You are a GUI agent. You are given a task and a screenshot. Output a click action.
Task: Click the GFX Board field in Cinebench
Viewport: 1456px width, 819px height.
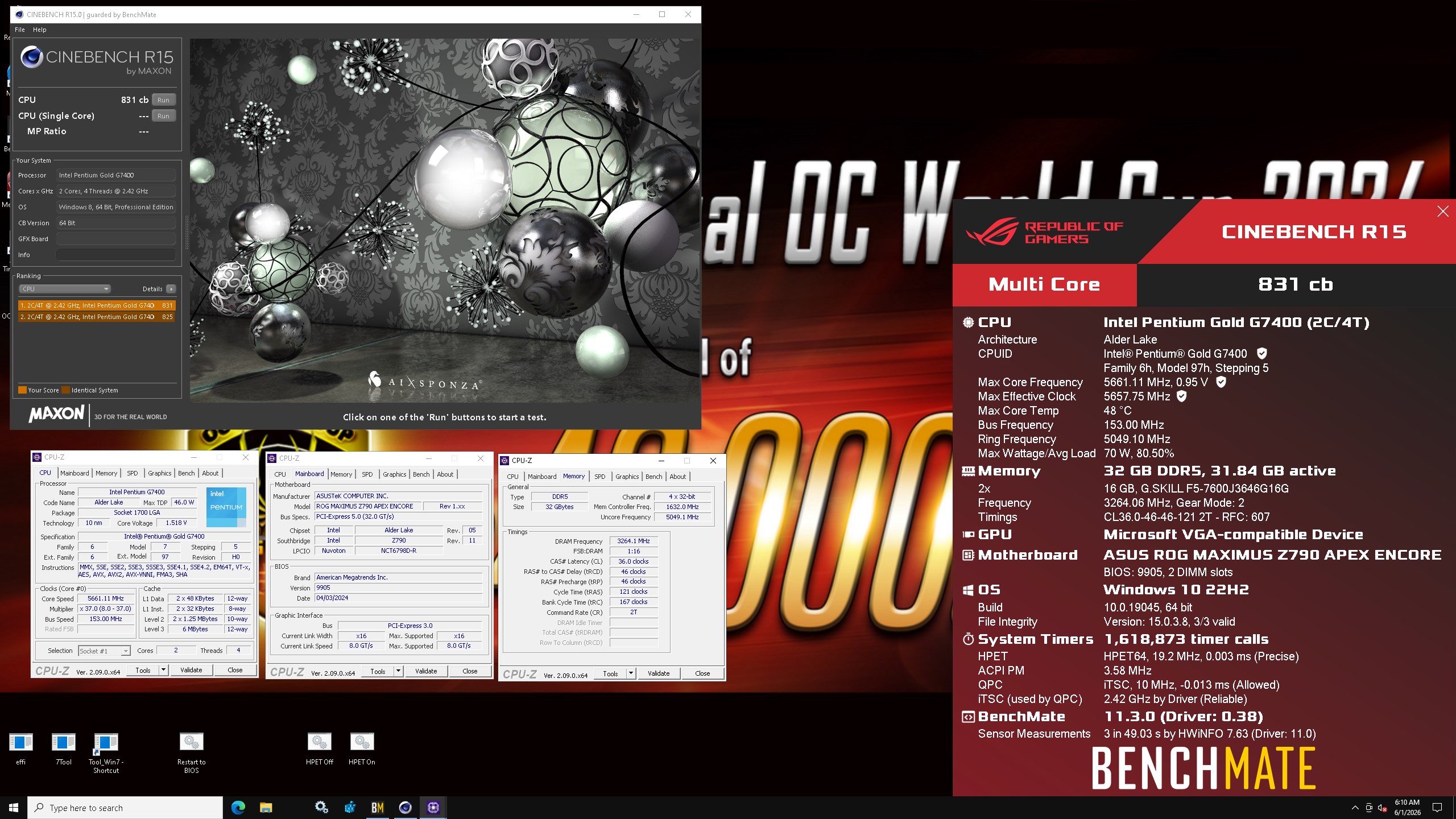pyautogui.click(x=115, y=239)
